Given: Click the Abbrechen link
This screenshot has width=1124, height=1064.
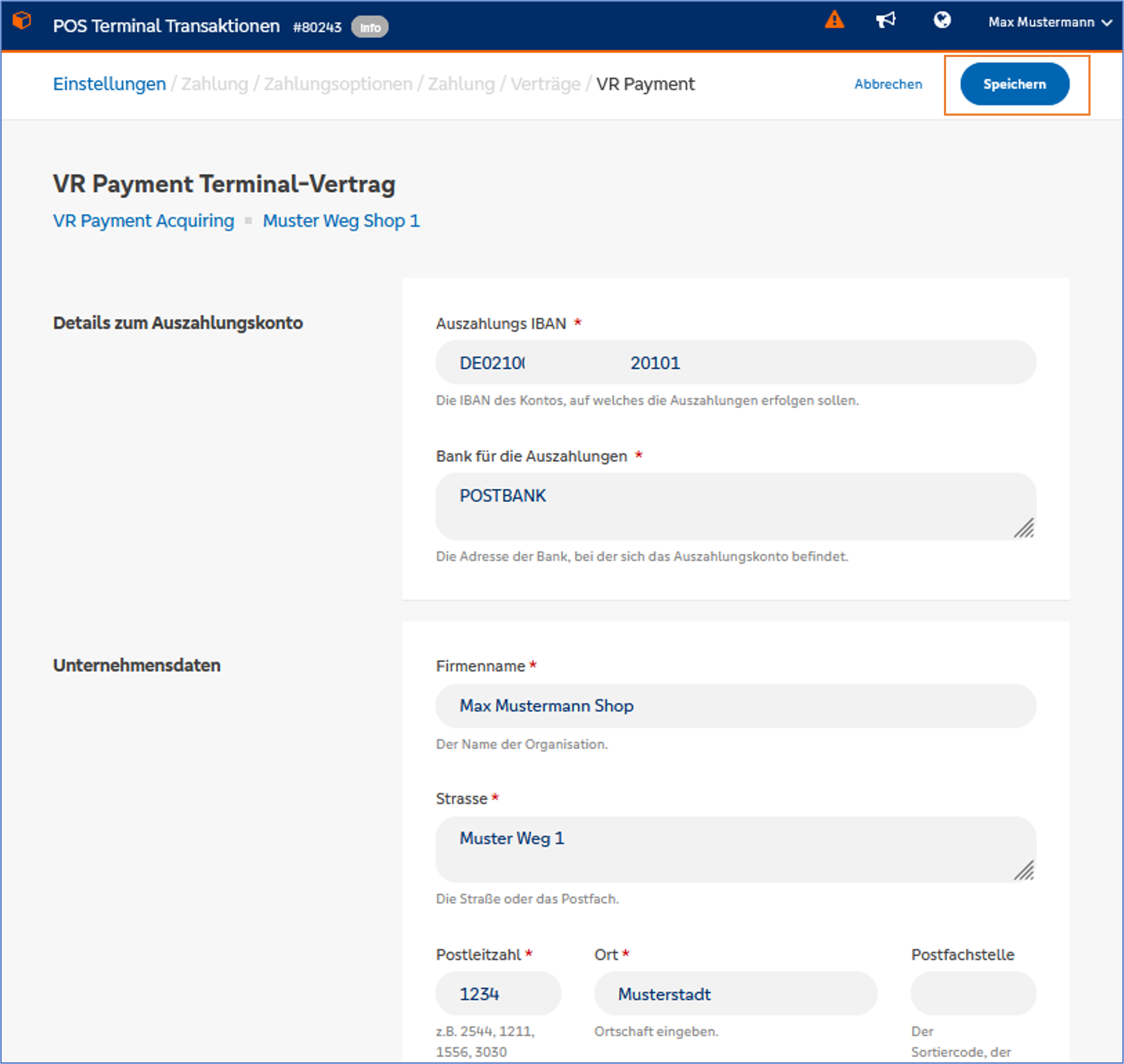Looking at the screenshot, I should click(888, 84).
